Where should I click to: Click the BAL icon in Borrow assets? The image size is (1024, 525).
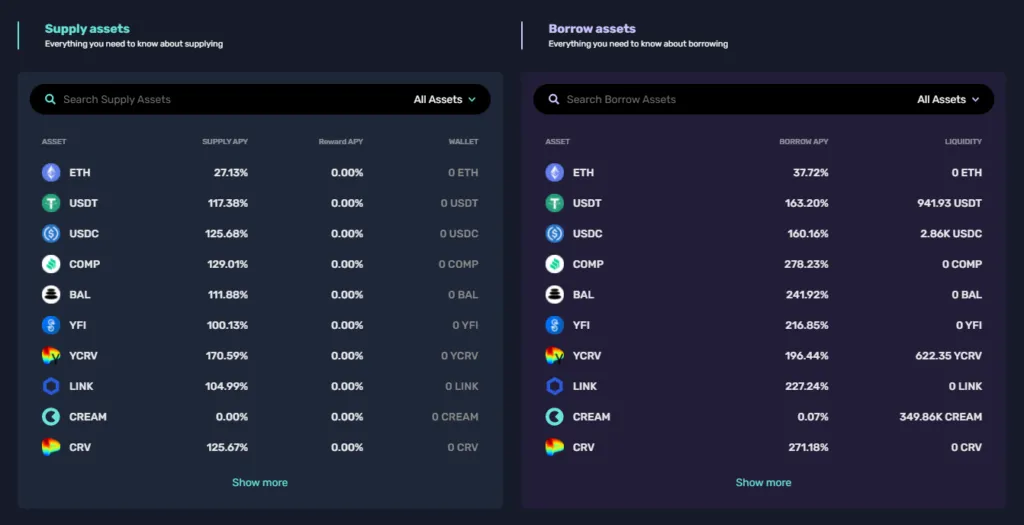tap(554, 294)
